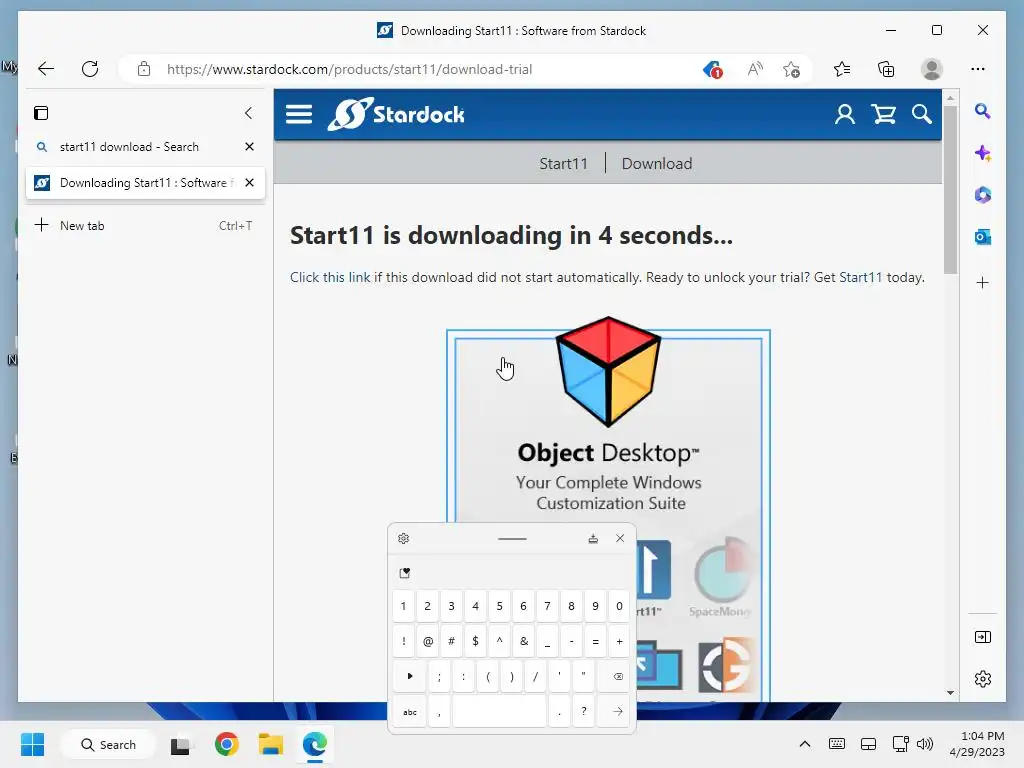Show more symbols with arrow key

410,677
